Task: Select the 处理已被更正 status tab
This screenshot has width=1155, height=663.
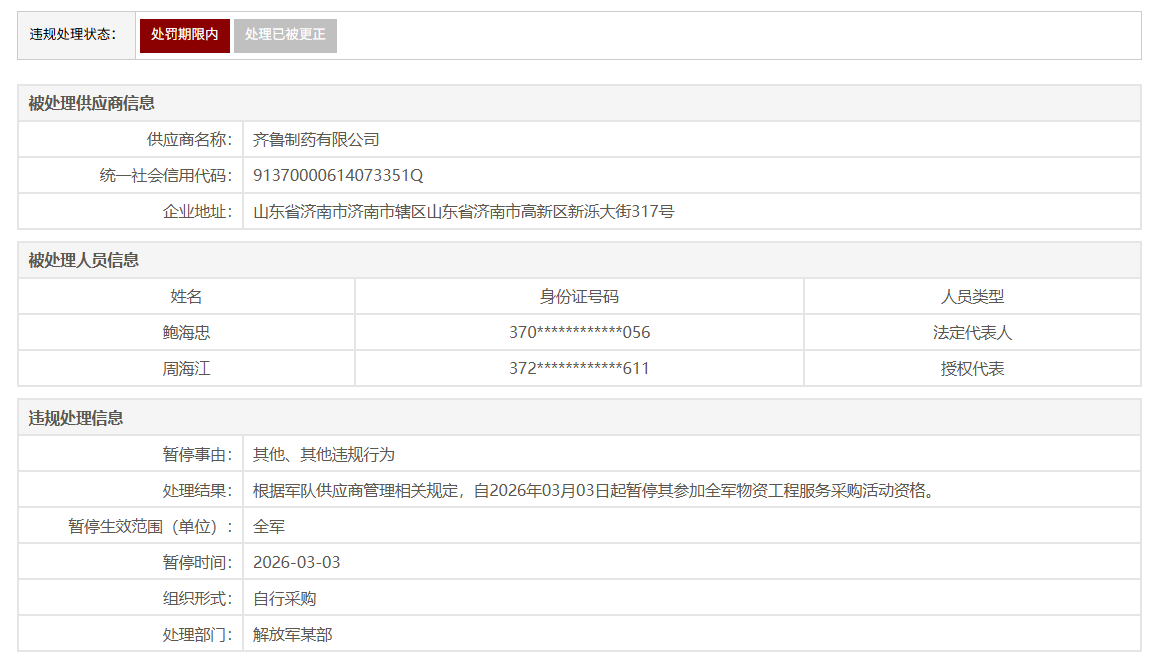Action: [x=285, y=35]
